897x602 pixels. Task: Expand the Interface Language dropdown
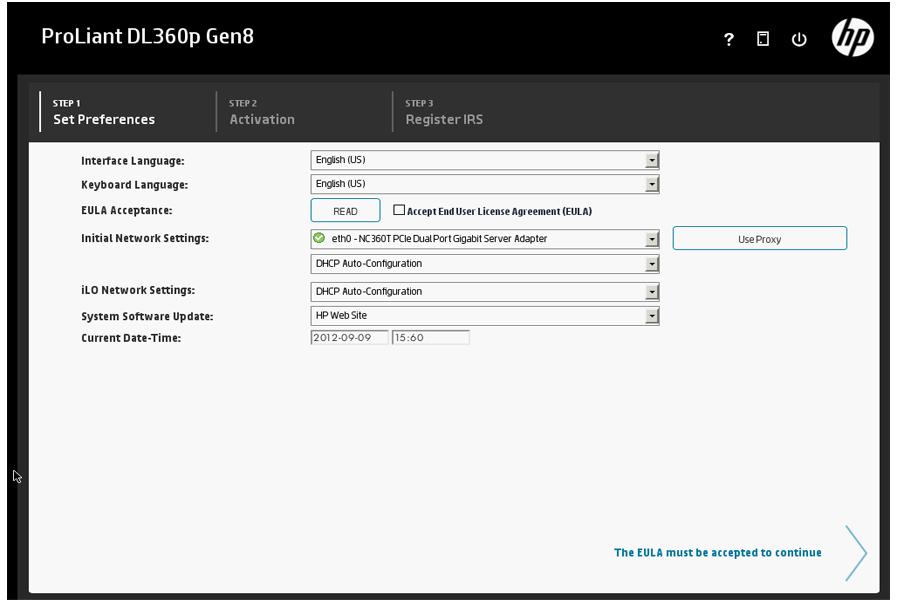click(651, 160)
